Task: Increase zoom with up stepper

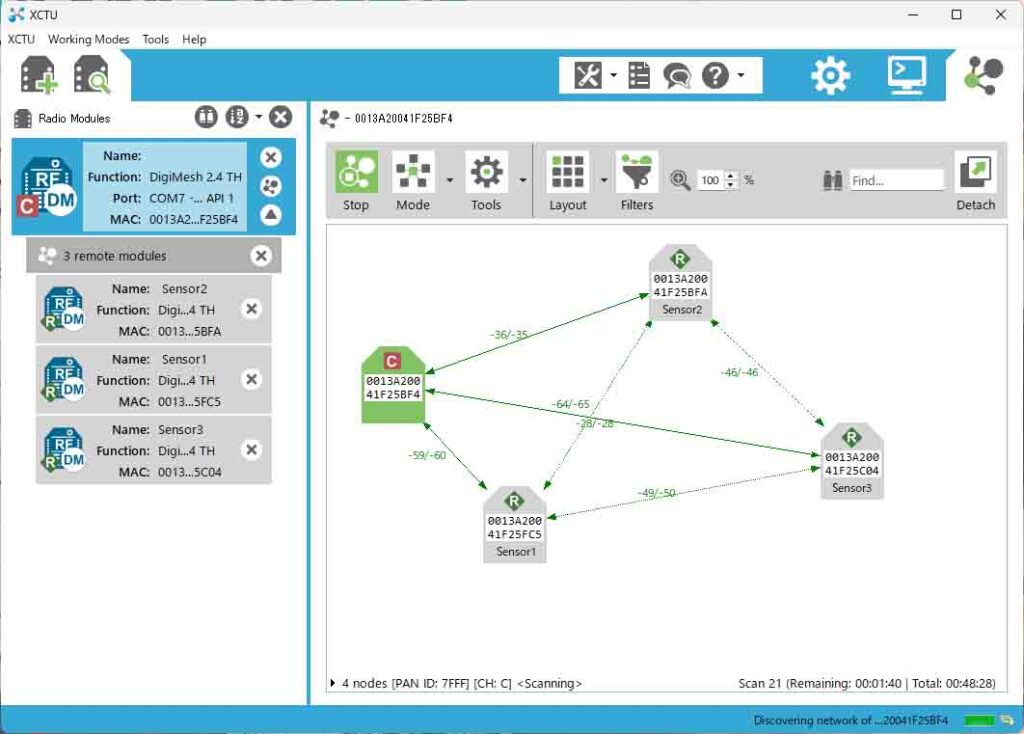Action: tap(731, 176)
